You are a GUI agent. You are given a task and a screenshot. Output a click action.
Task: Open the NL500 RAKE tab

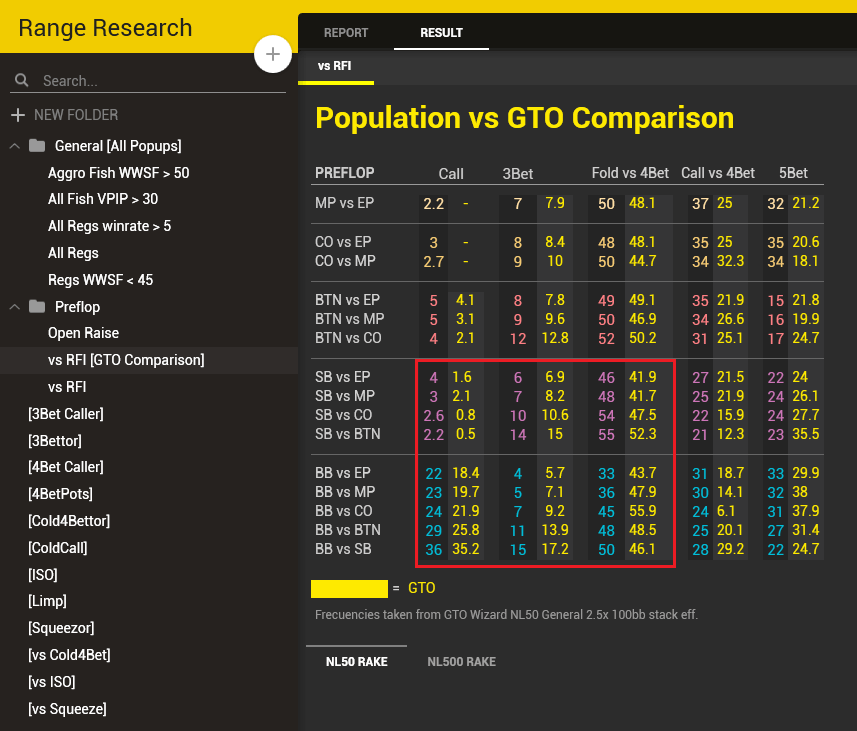[461, 662]
